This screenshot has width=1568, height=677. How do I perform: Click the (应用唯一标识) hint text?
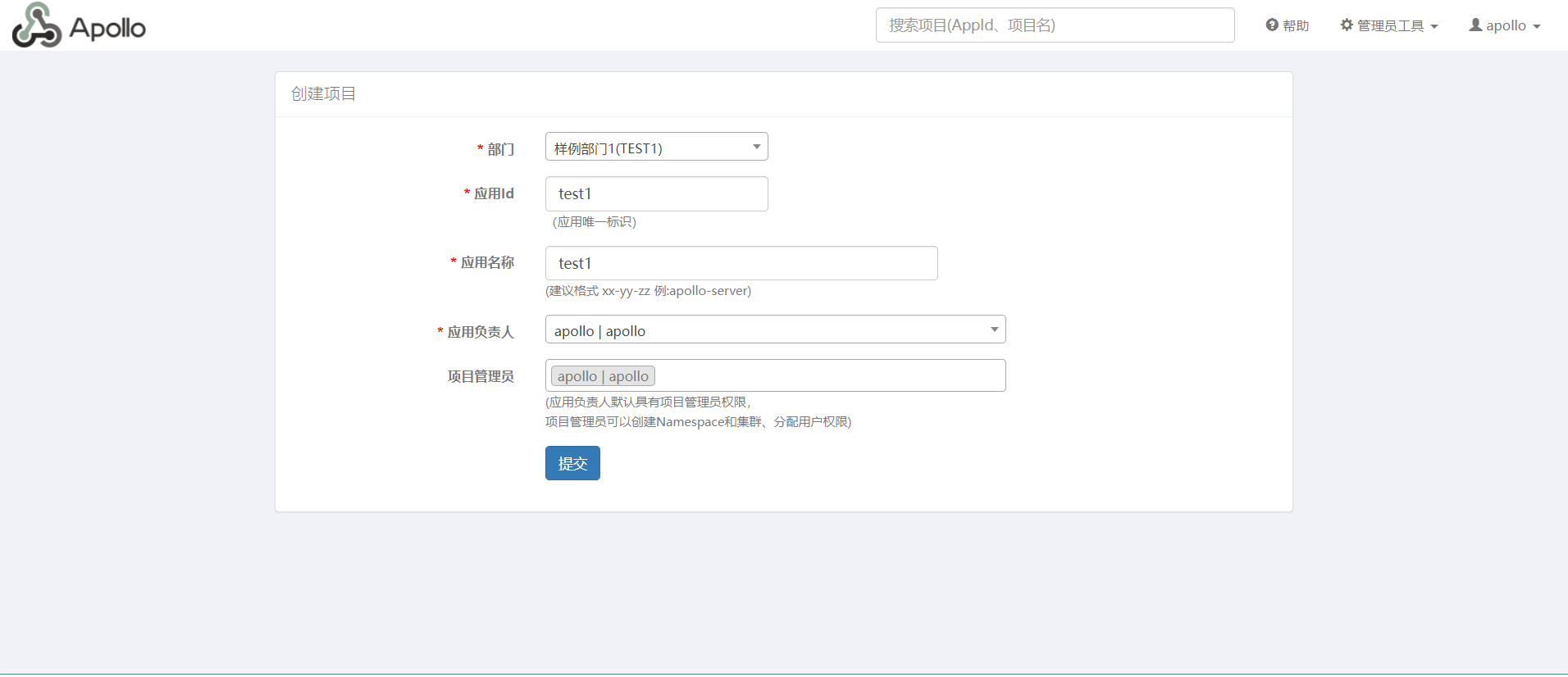click(595, 222)
